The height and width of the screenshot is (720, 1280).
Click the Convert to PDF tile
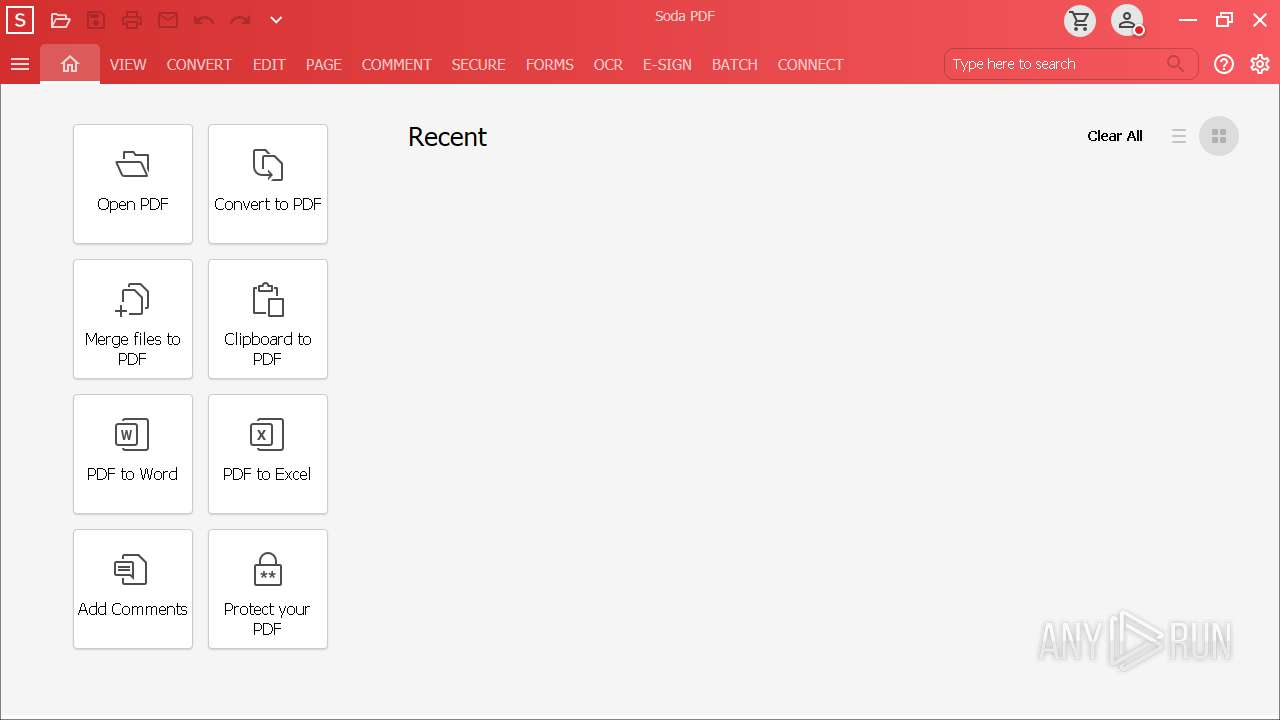pyautogui.click(x=268, y=184)
